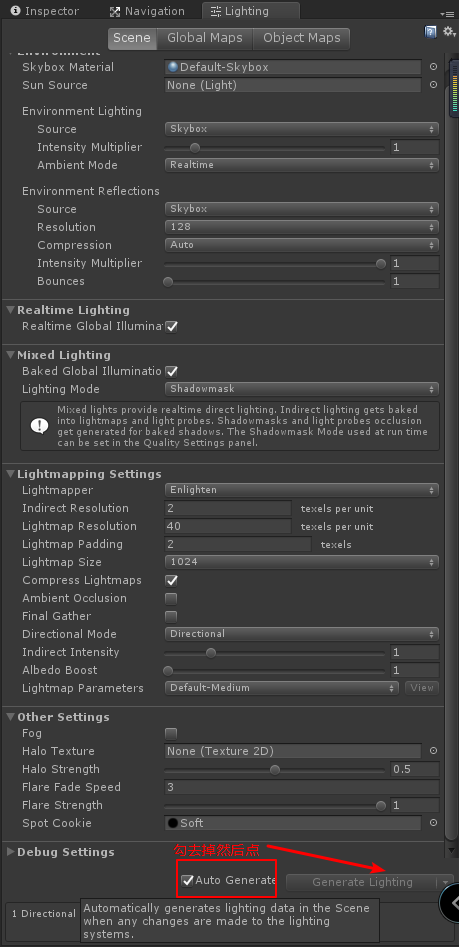Open the Sun Source object picker

(x=433, y=85)
